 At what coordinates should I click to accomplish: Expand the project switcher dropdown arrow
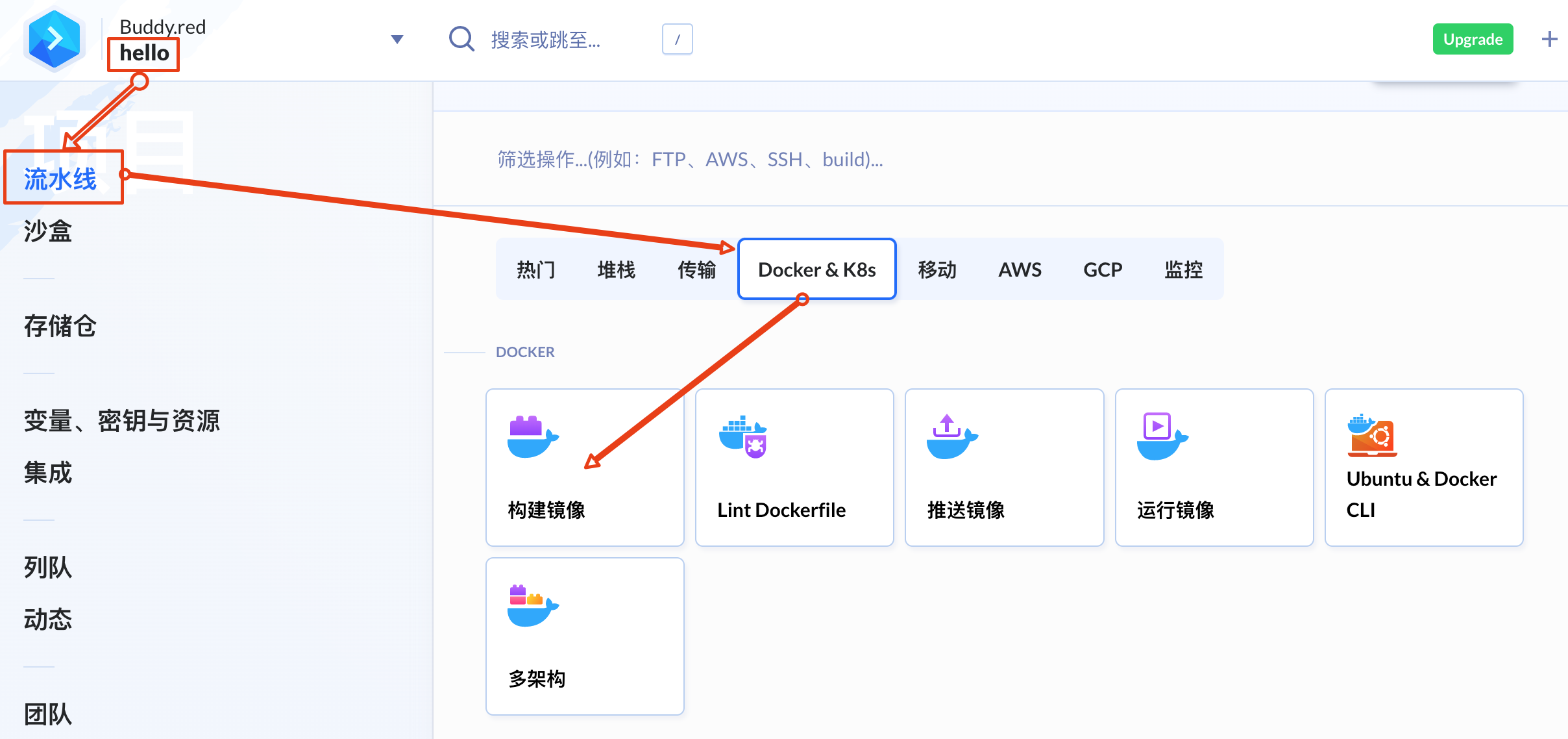[x=397, y=39]
